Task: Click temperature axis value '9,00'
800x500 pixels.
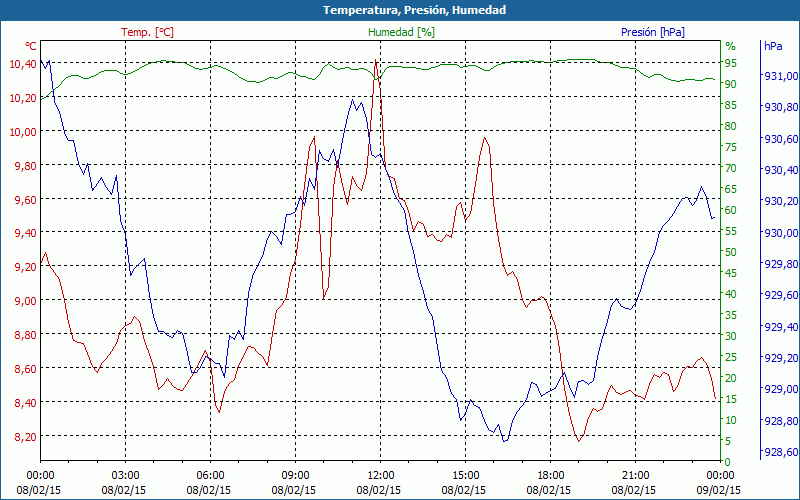Action: click(25, 301)
